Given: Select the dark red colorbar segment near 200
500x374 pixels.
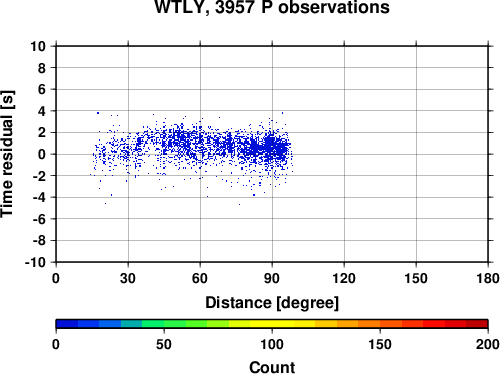Looking at the screenshot, I should coord(477,324).
